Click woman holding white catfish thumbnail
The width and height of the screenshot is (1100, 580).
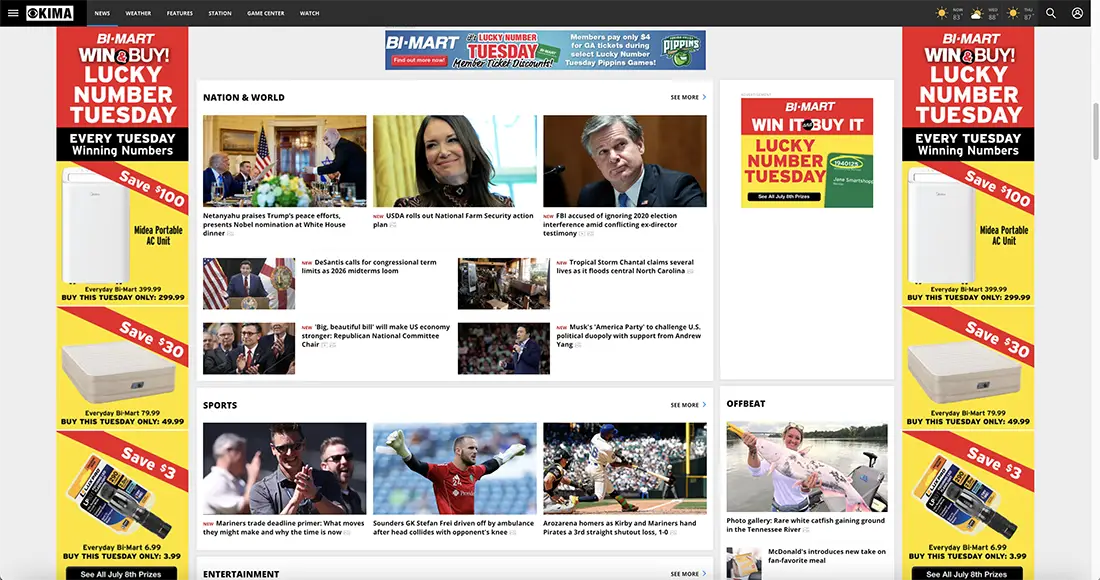[x=807, y=466]
